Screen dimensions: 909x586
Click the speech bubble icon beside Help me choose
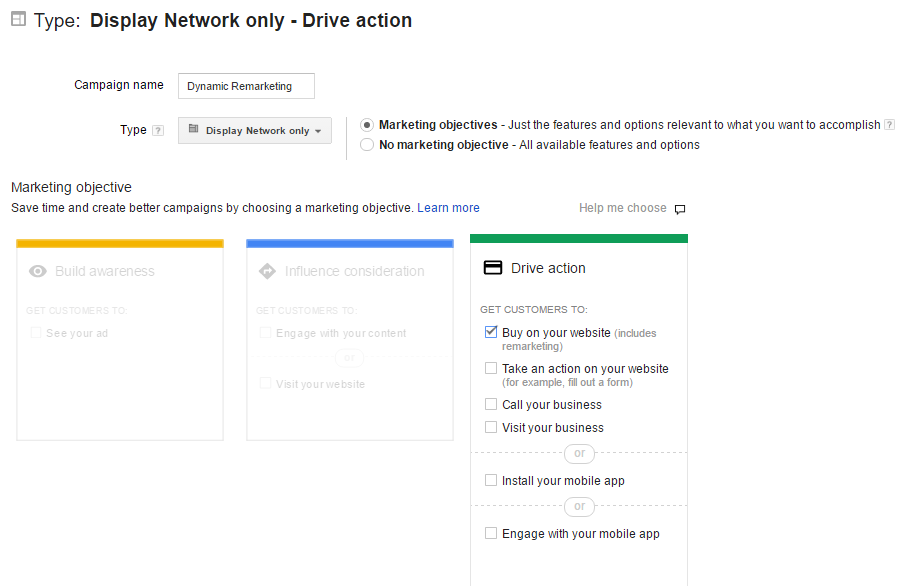coord(679,208)
